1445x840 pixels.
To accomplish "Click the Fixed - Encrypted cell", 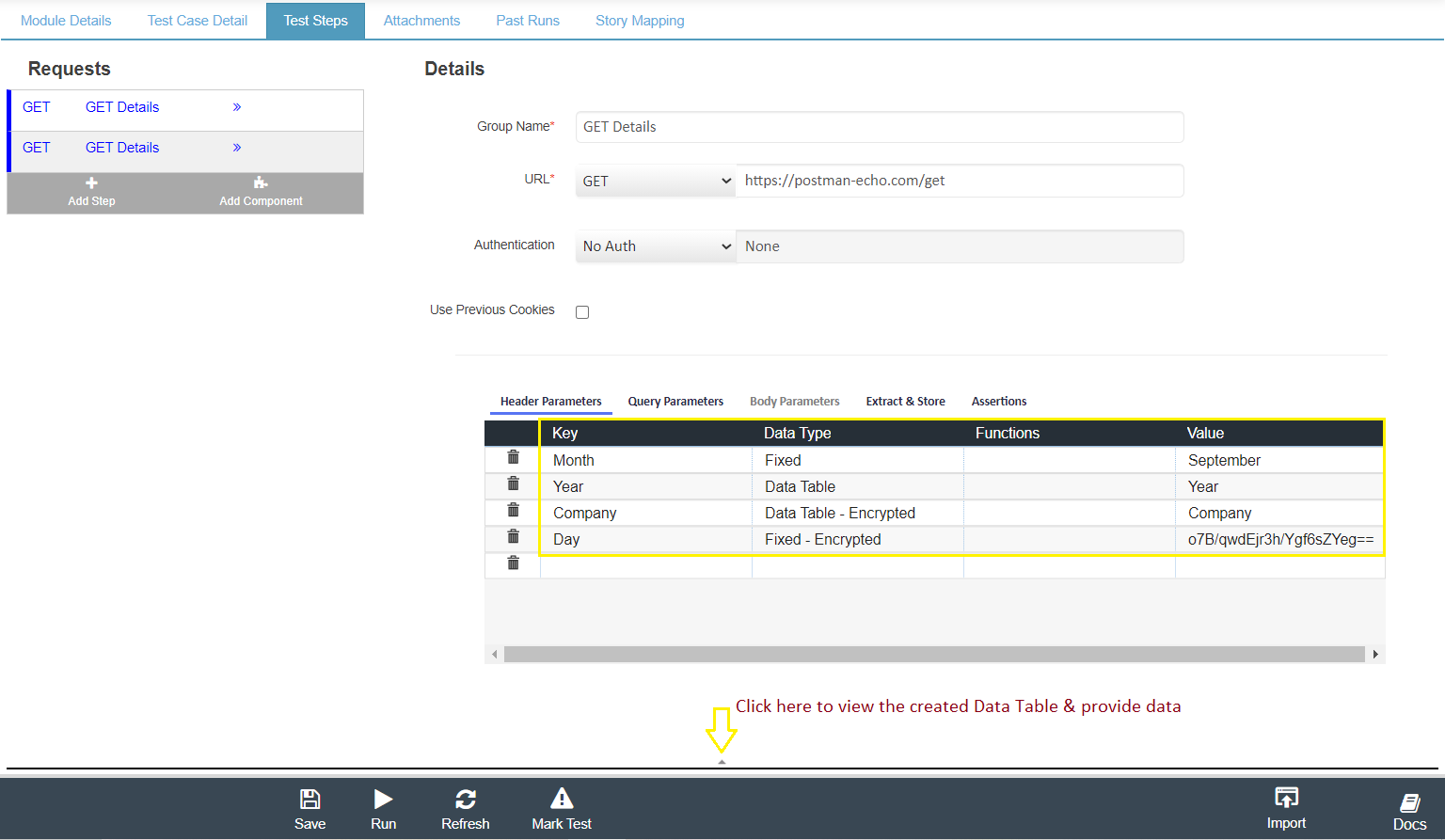I will point(858,539).
